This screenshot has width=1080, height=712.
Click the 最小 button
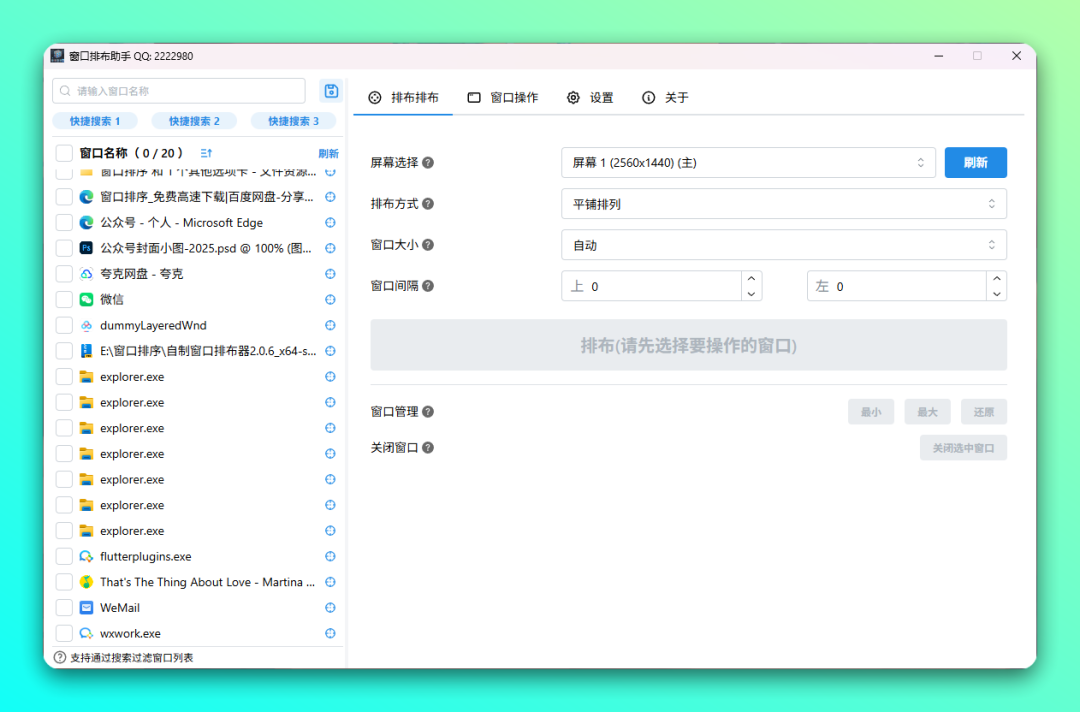(871, 412)
